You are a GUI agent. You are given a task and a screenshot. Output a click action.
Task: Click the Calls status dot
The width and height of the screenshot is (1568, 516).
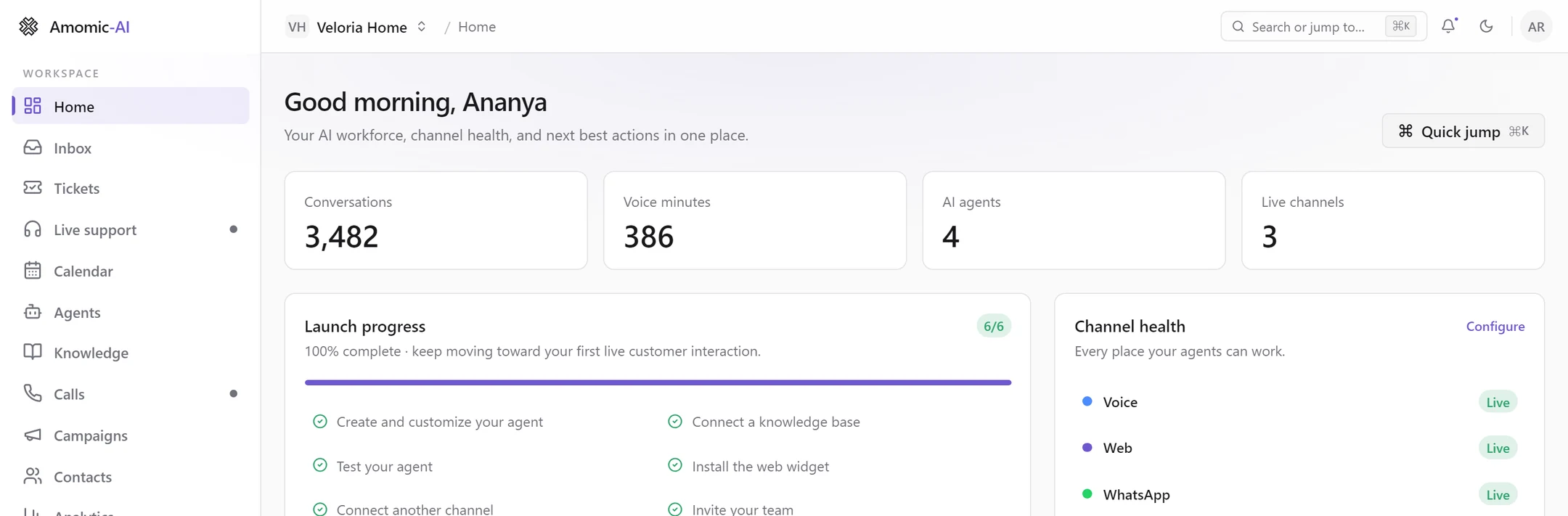tap(233, 393)
